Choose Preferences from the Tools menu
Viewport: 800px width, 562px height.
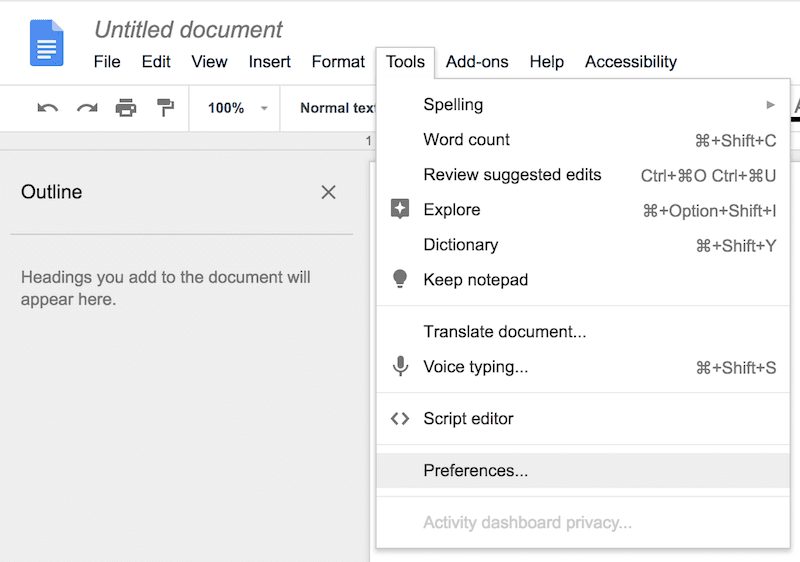pyautogui.click(x=476, y=471)
